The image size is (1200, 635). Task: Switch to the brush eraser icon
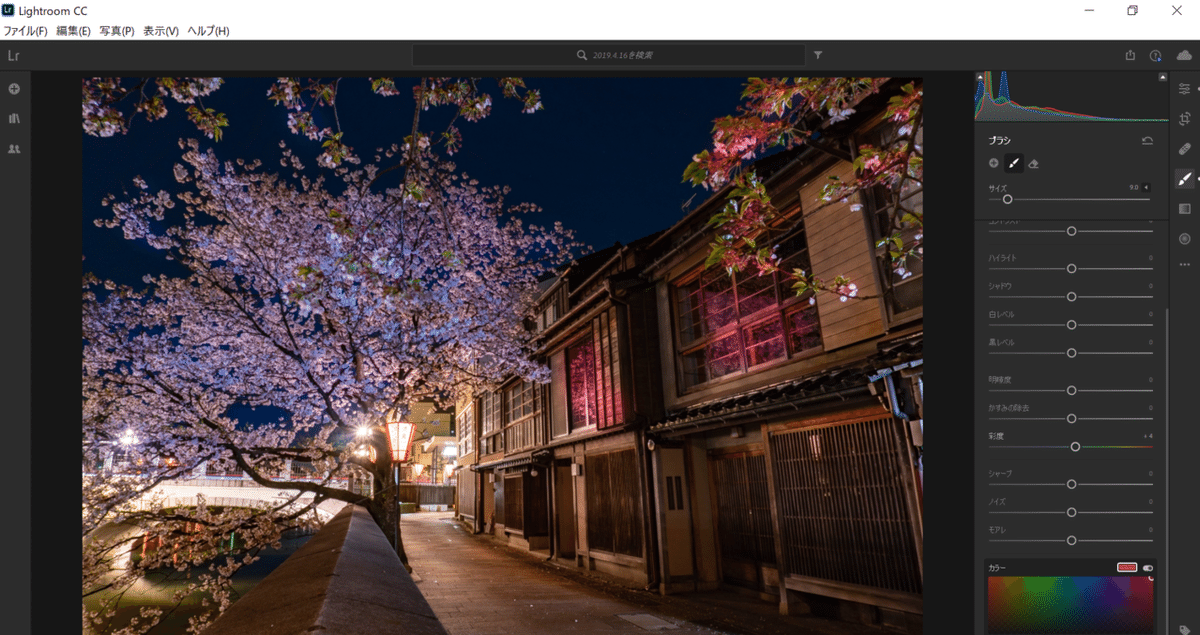point(1034,163)
